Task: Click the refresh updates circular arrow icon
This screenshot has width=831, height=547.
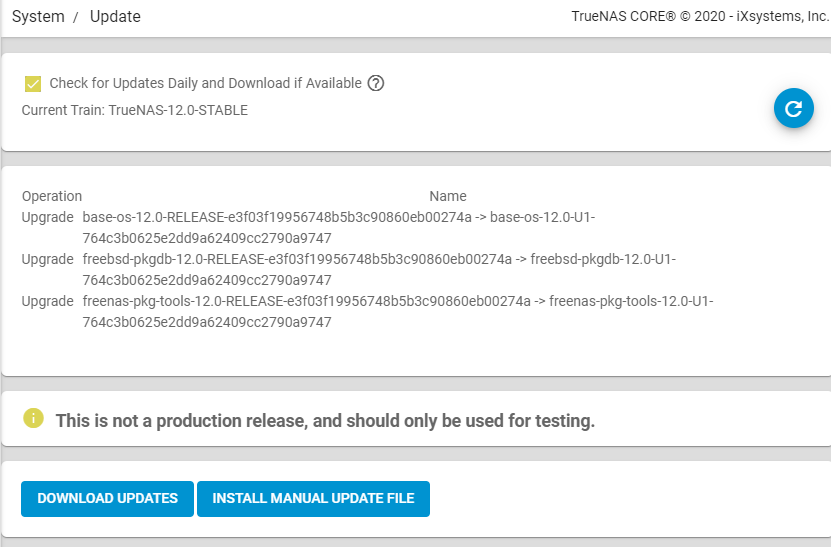Action: (793, 108)
